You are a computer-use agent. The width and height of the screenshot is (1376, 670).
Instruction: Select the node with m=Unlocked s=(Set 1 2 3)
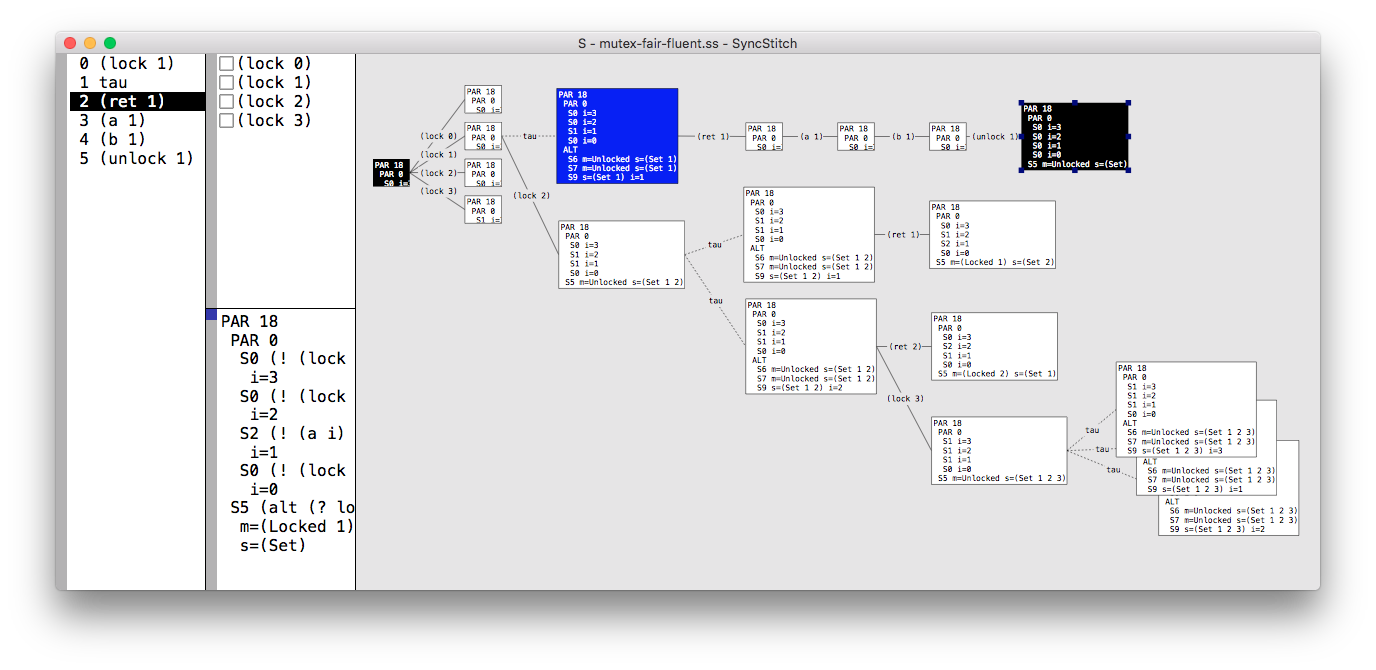pos(999,451)
